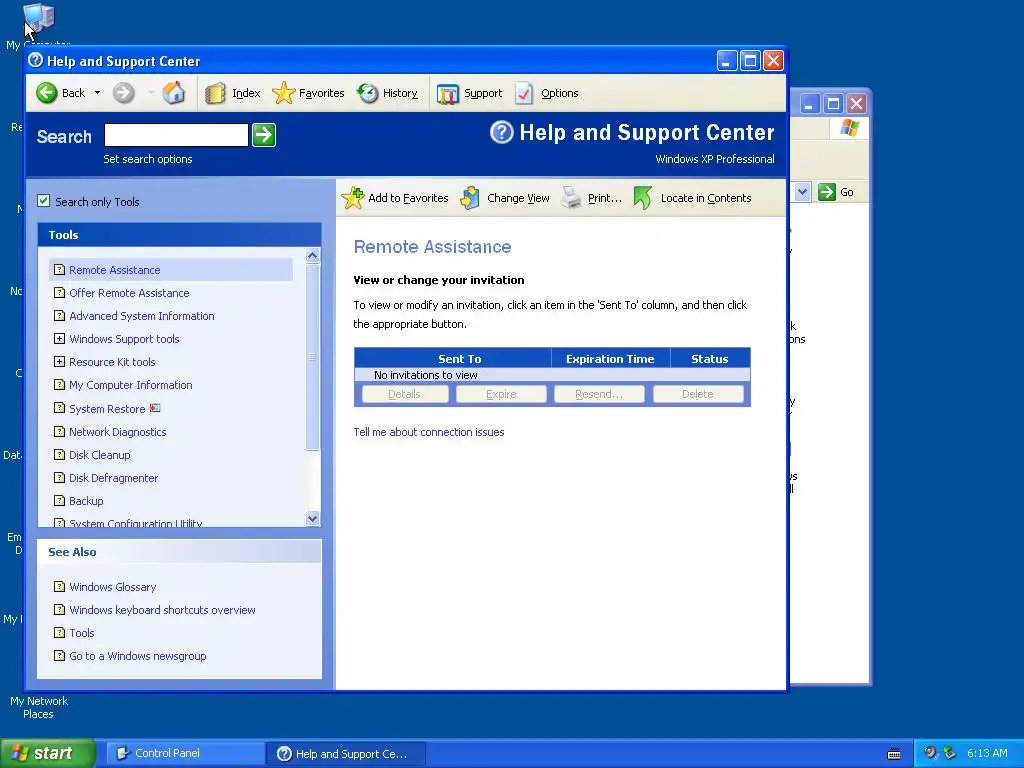
Task: Click Add to Favorites star icon
Action: click(353, 198)
